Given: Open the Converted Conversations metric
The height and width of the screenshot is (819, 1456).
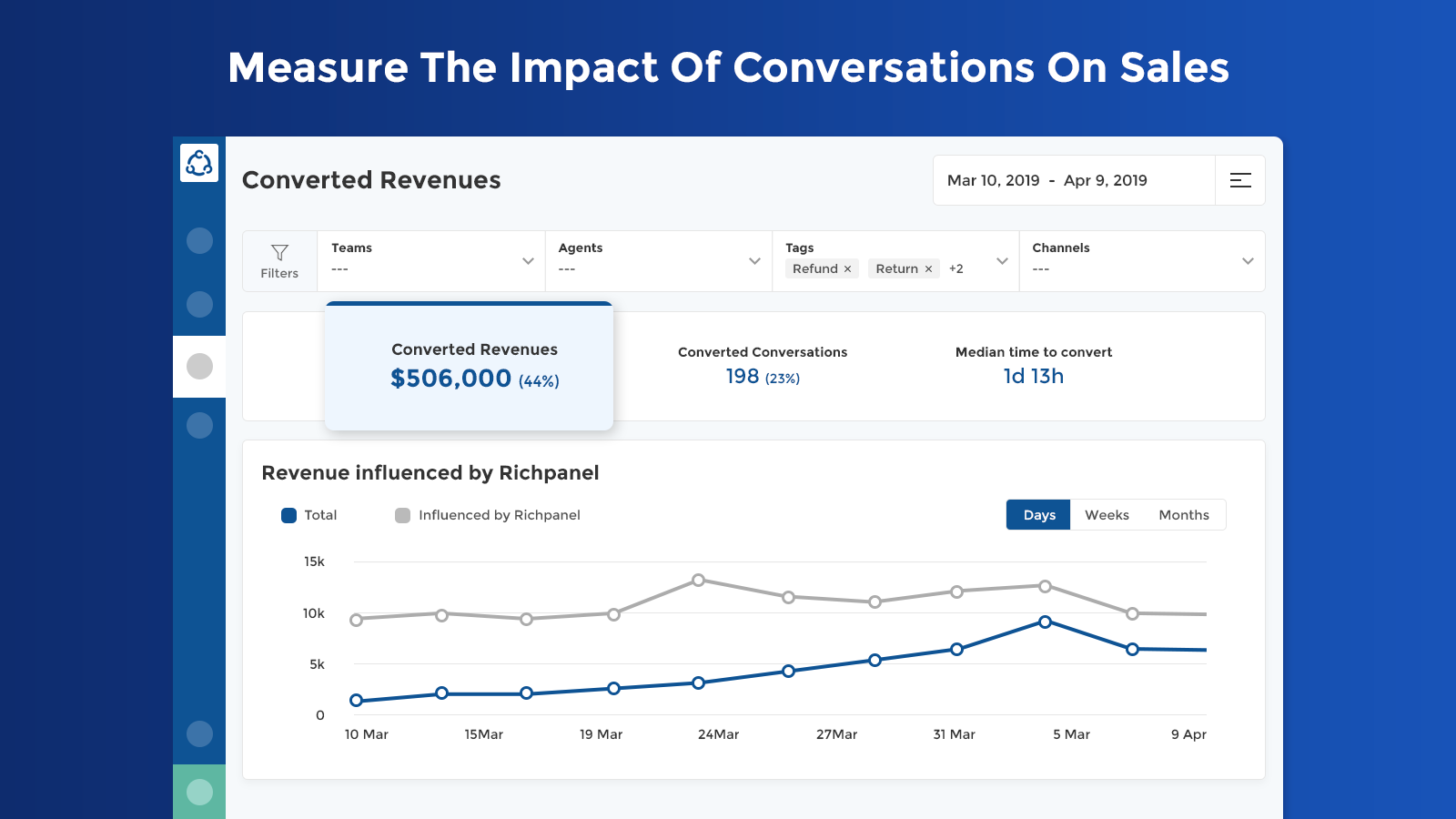Looking at the screenshot, I should [763, 365].
